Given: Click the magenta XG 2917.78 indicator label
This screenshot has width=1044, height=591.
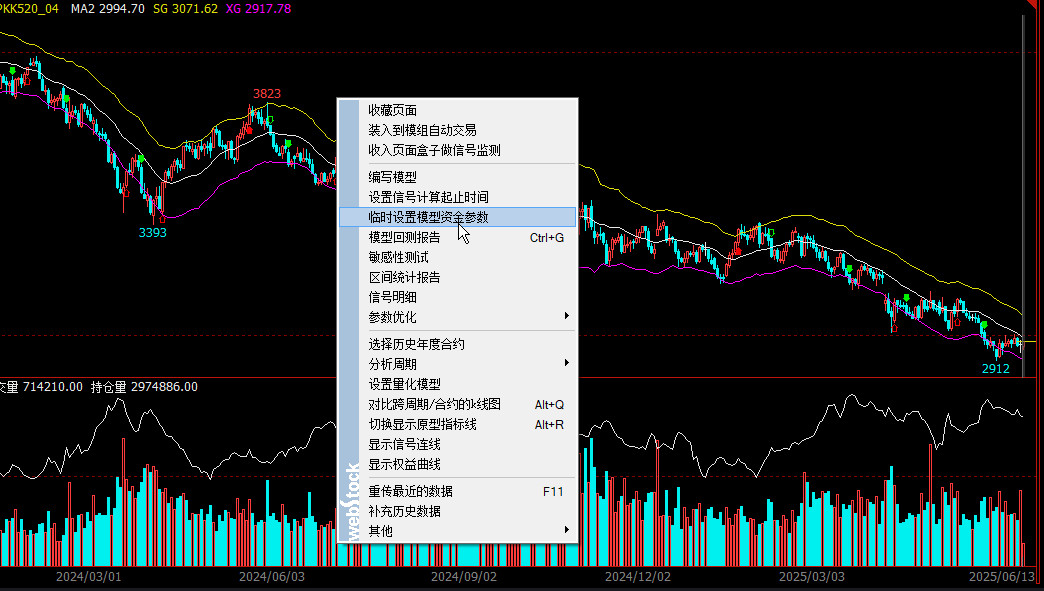Looking at the screenshot, I should [257, 8].
